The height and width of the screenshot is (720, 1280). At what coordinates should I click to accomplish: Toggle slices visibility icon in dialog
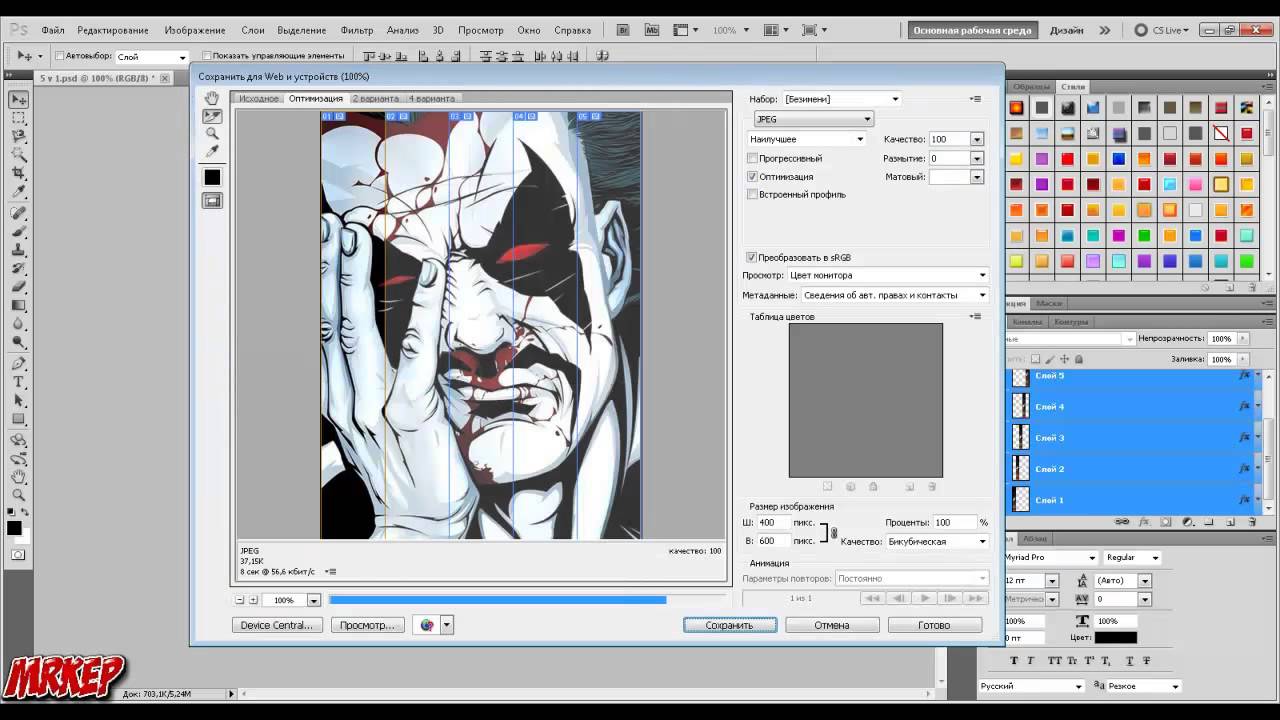[x=212, y=201]
